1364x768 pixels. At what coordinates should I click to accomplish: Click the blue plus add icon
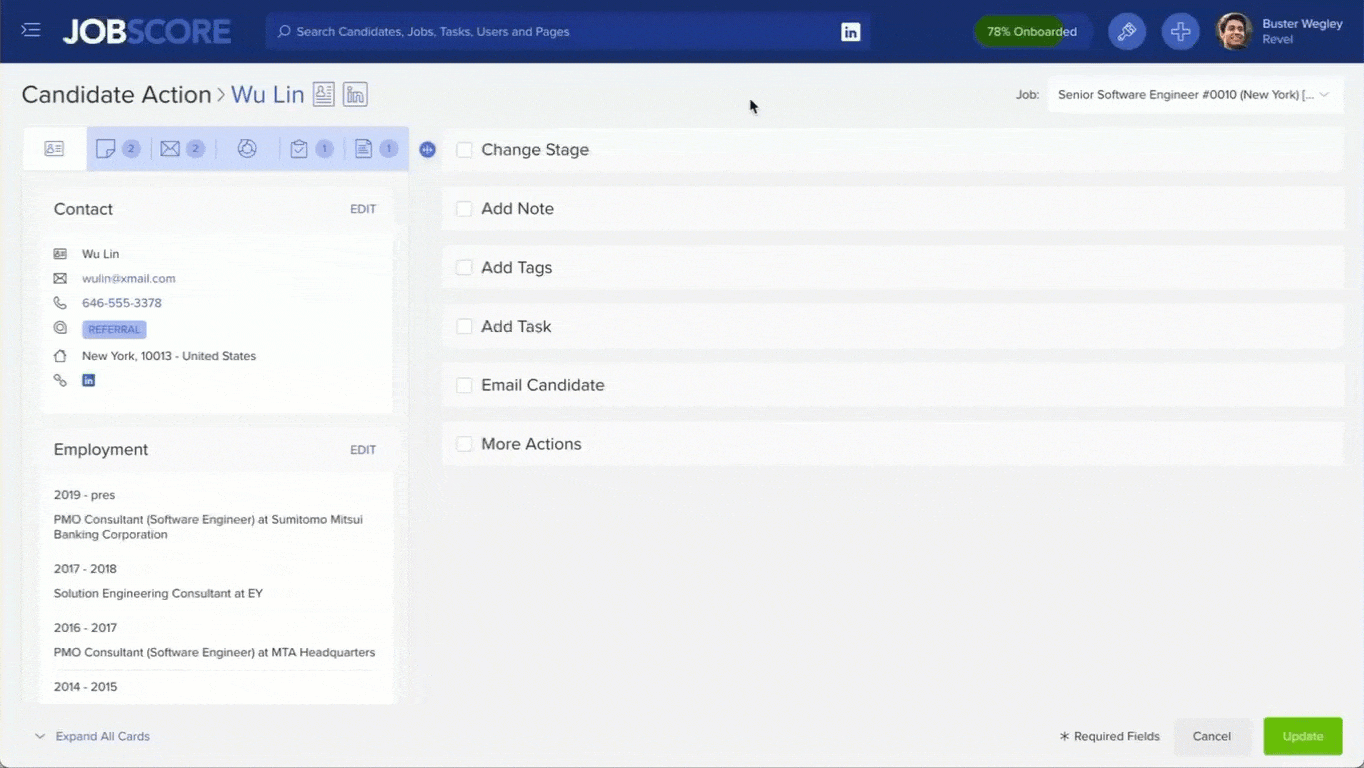point(1180,32)
